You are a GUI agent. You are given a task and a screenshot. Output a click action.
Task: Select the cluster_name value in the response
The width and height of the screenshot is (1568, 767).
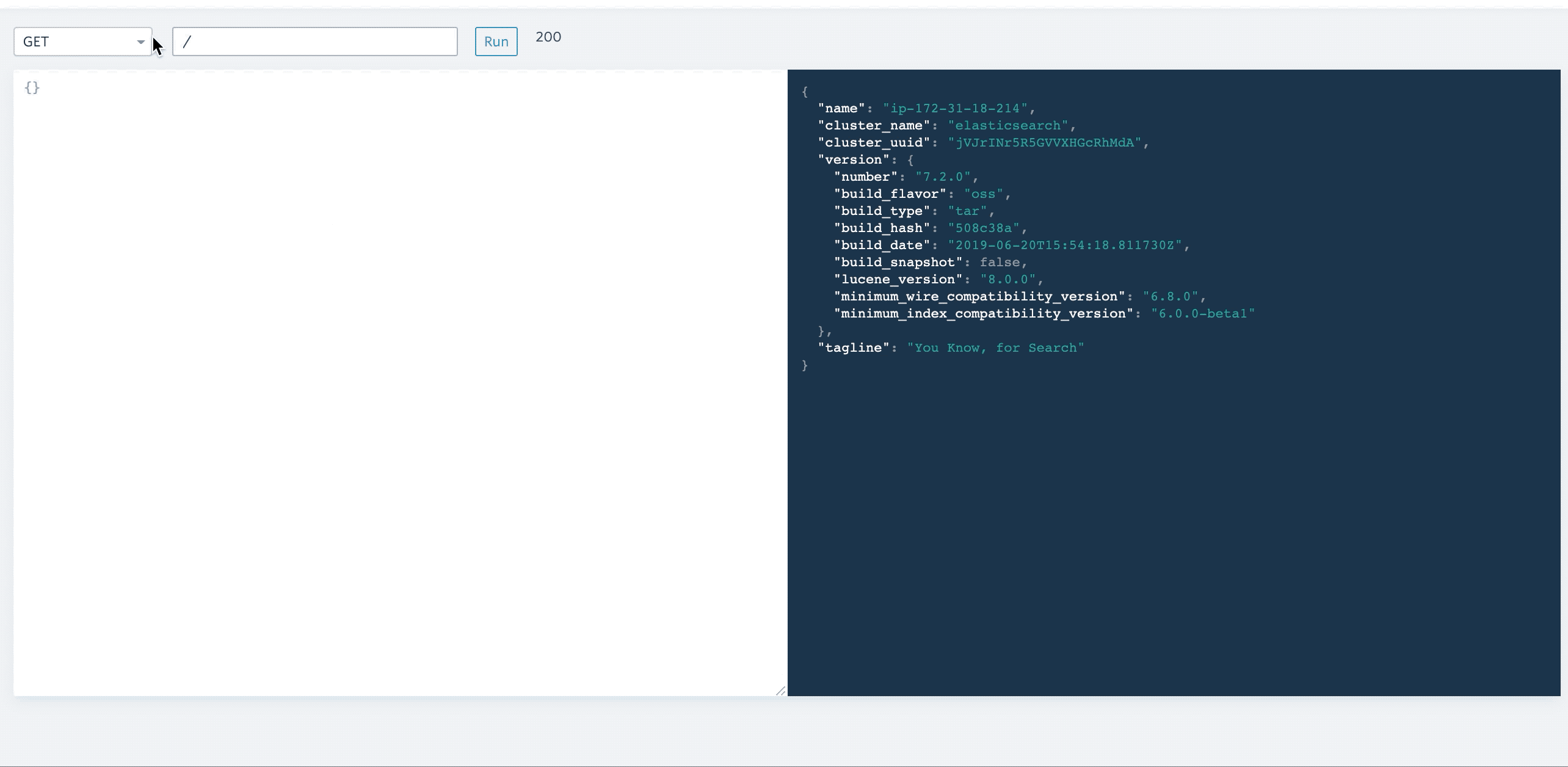point(1011,125)
